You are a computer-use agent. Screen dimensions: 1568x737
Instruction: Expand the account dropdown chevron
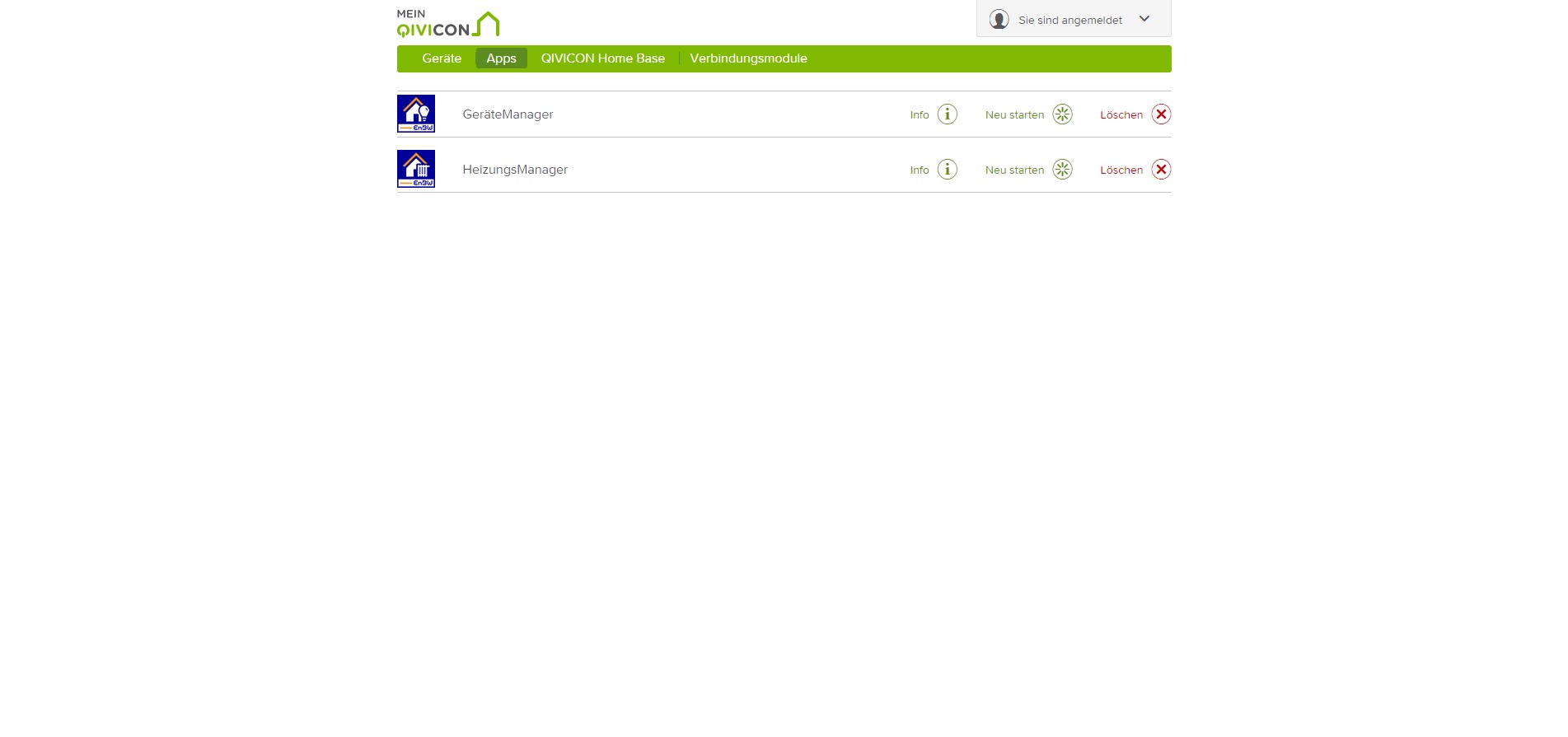pyautogui.click(x=1144, y=19)
